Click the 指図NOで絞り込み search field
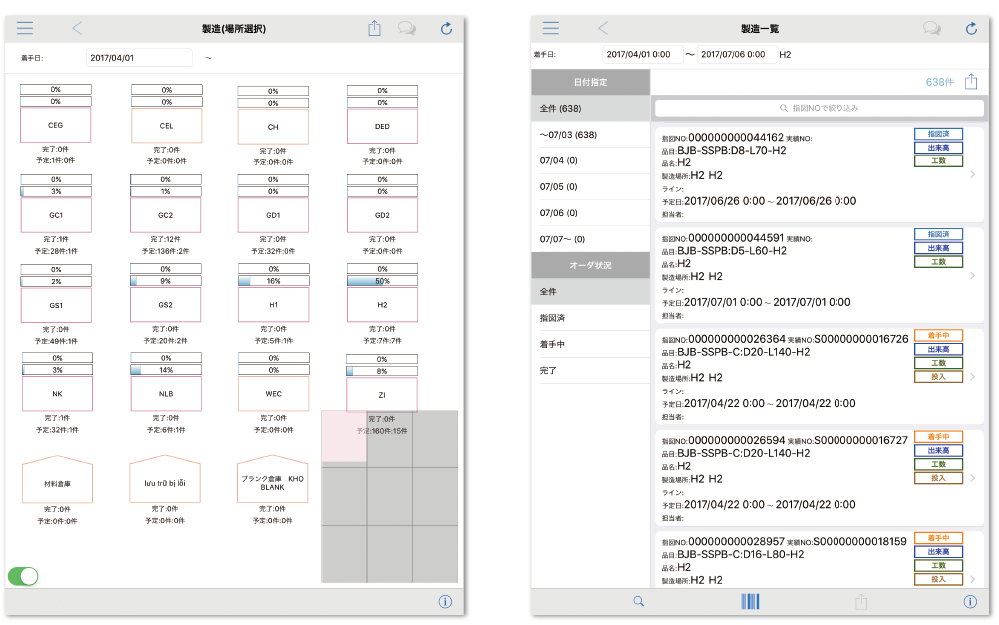This screenshot has height=625, width=999. (x=818, y=108)
